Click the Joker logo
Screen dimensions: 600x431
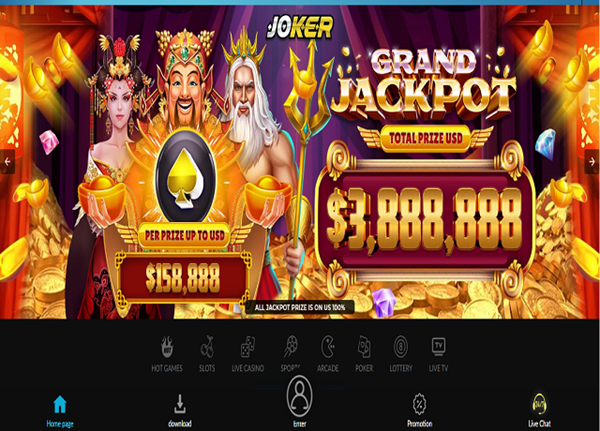(300, 28)
